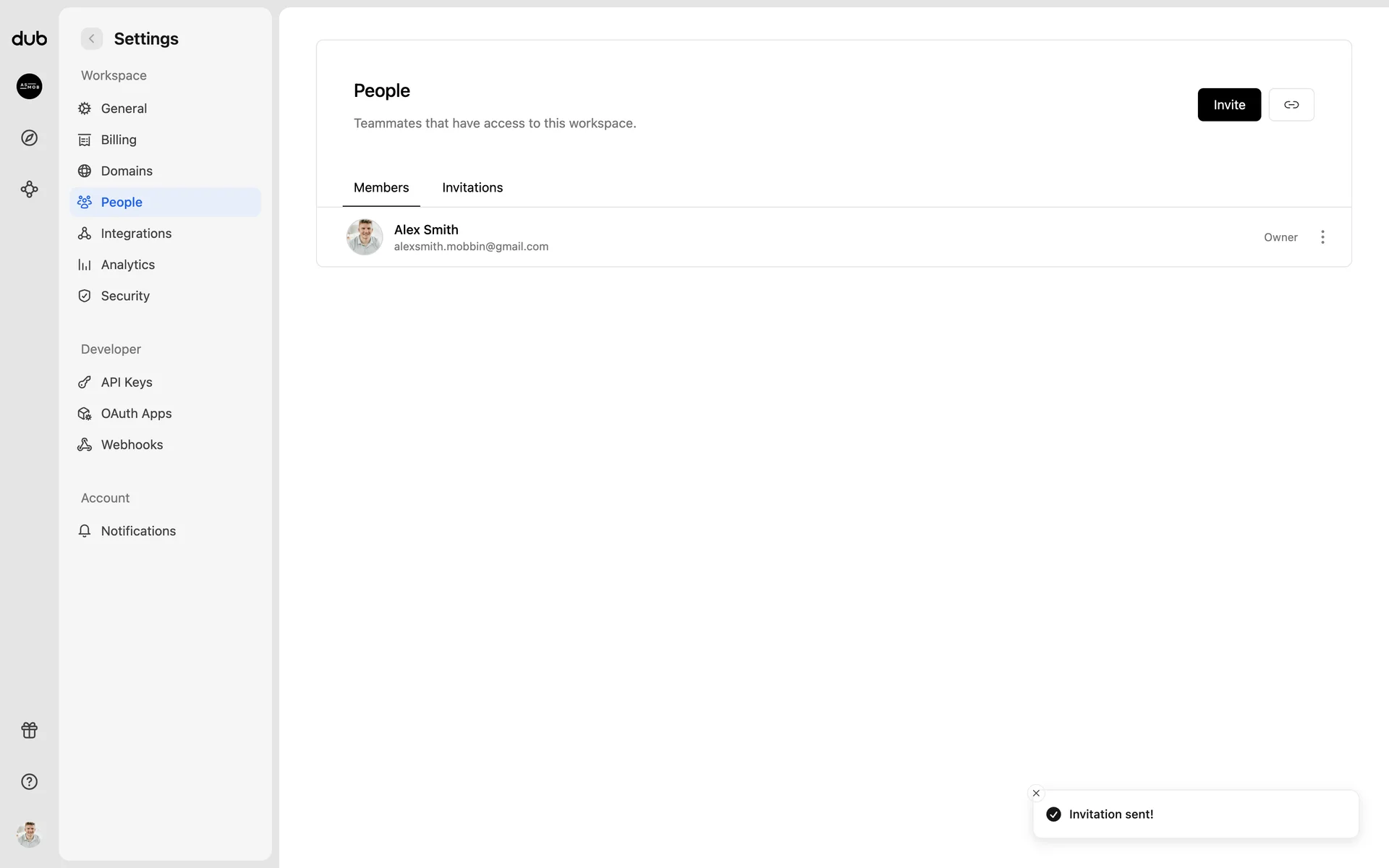
Task: Navigate to API Keys
Action: click(127, 382)
